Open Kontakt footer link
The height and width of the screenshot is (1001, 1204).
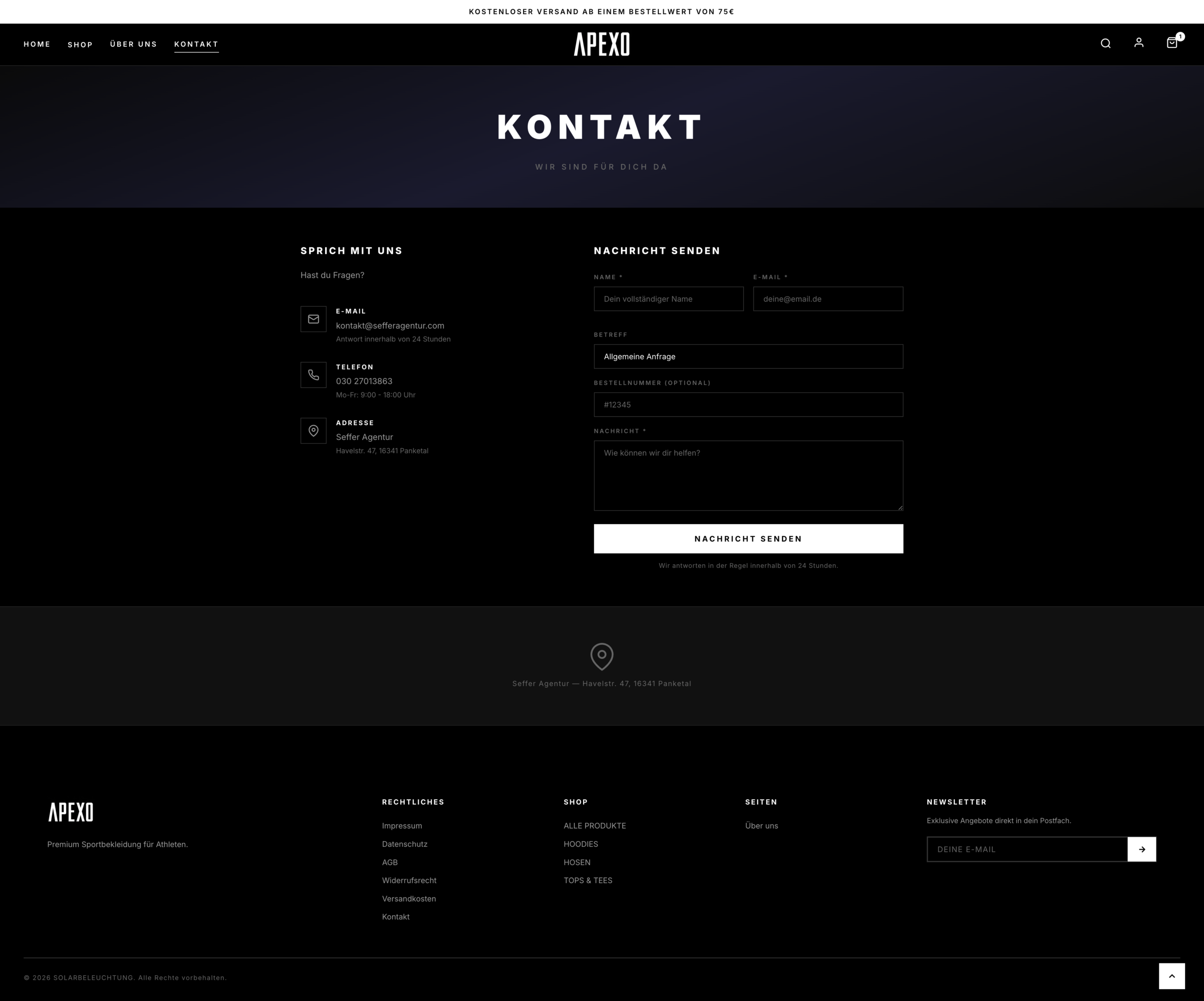(x=396, y=917)
